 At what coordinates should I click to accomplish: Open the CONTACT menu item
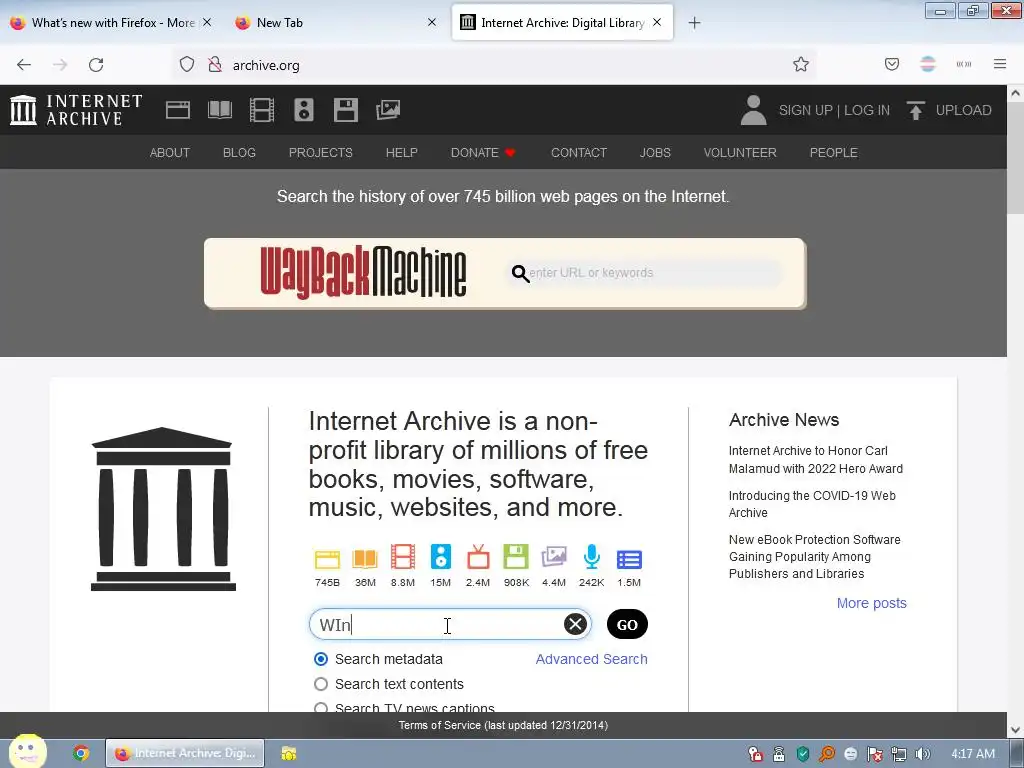(x=579, y=152)
